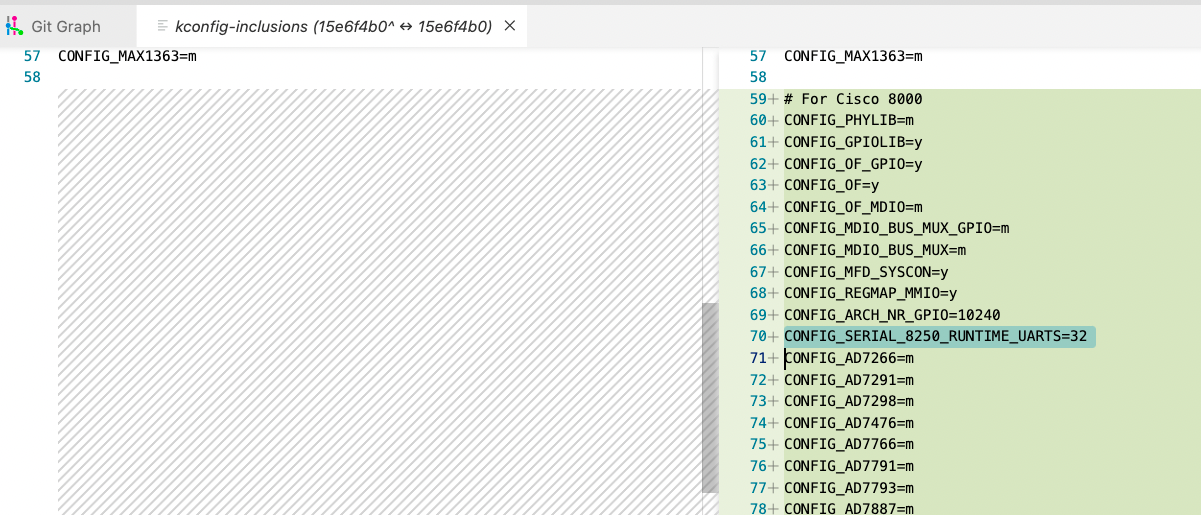1201x515 pixels.
Task: Click the CONFIG_MFD_SYSCON=y line
Action: 866,272
